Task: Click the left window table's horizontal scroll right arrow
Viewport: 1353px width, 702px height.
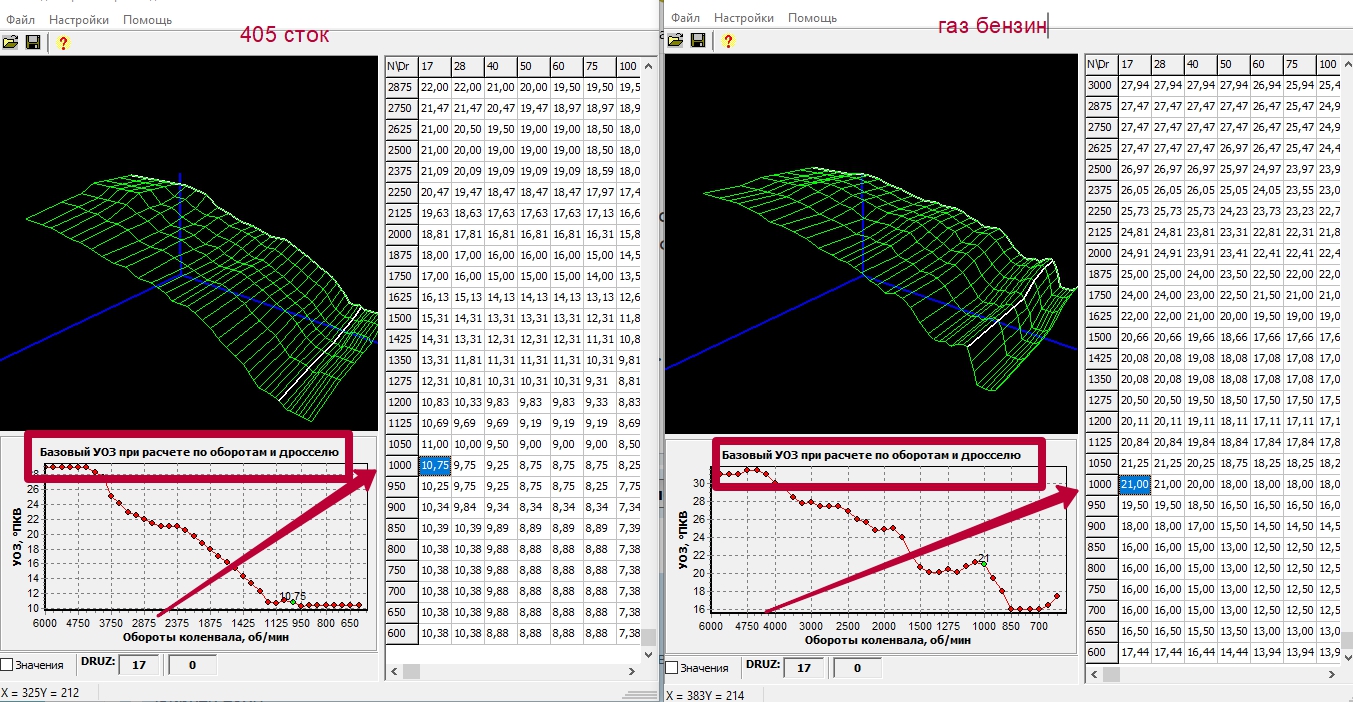Action: 631,671
